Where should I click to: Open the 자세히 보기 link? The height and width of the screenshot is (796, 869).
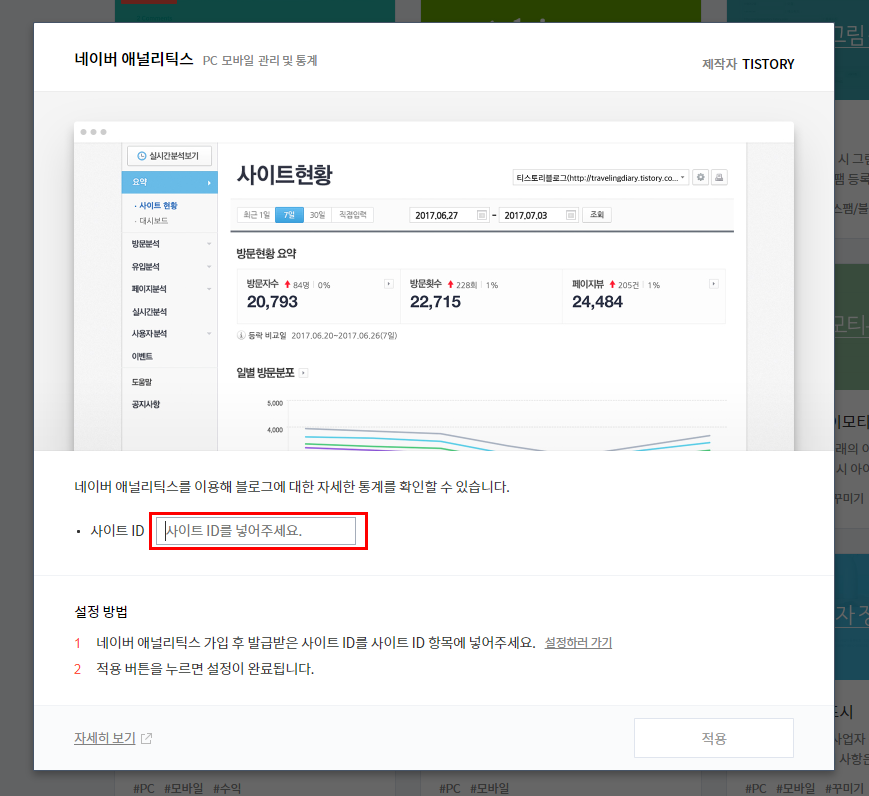[105, 738]
